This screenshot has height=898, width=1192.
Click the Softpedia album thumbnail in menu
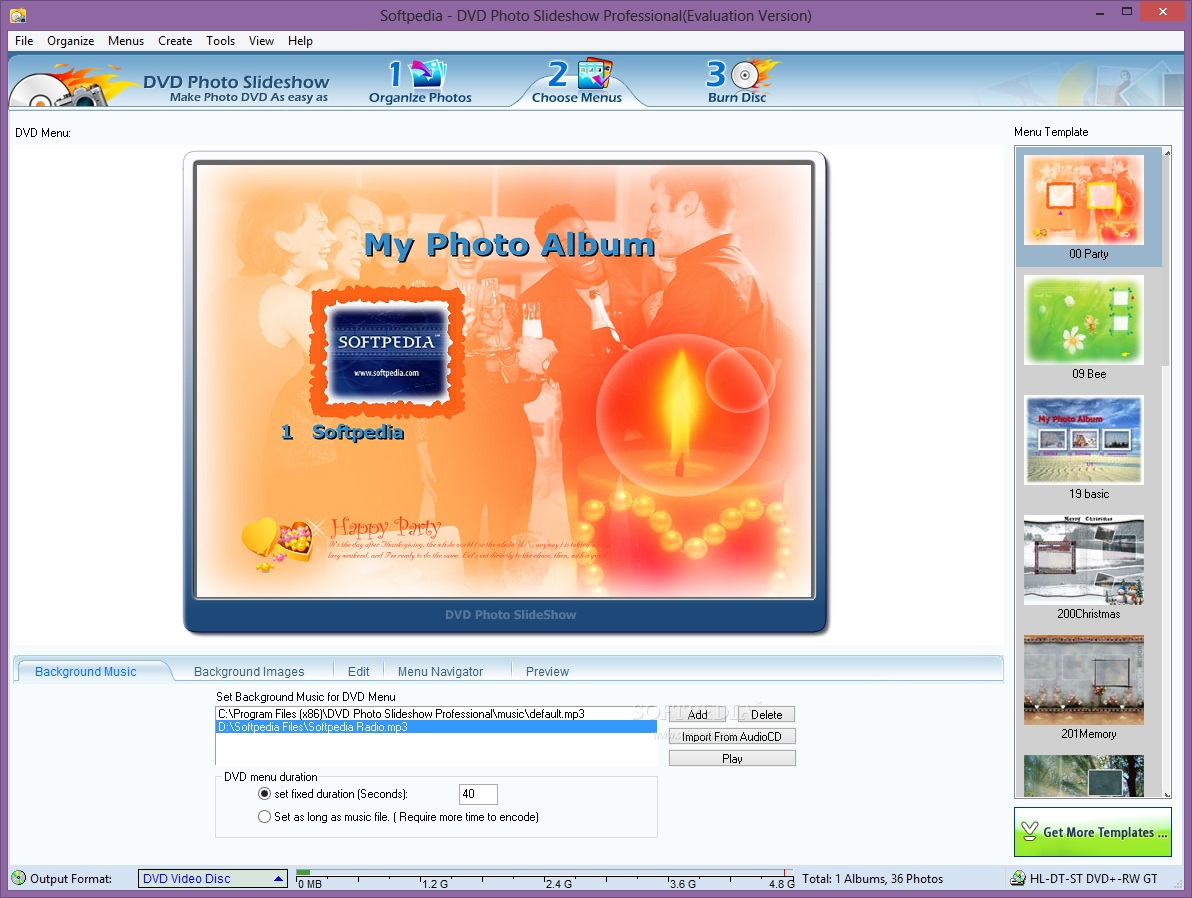[388, 352]
